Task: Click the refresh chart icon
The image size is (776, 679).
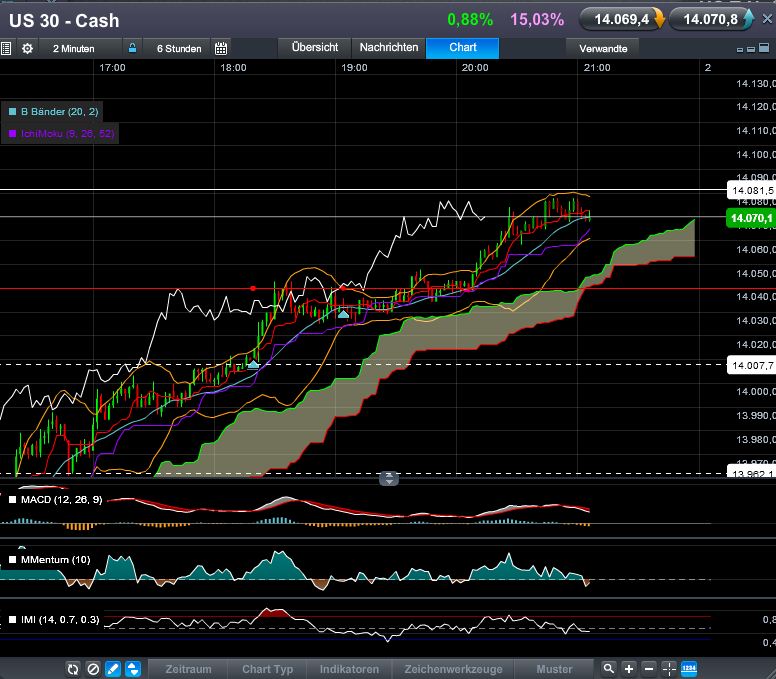Action: click(73, 669)
